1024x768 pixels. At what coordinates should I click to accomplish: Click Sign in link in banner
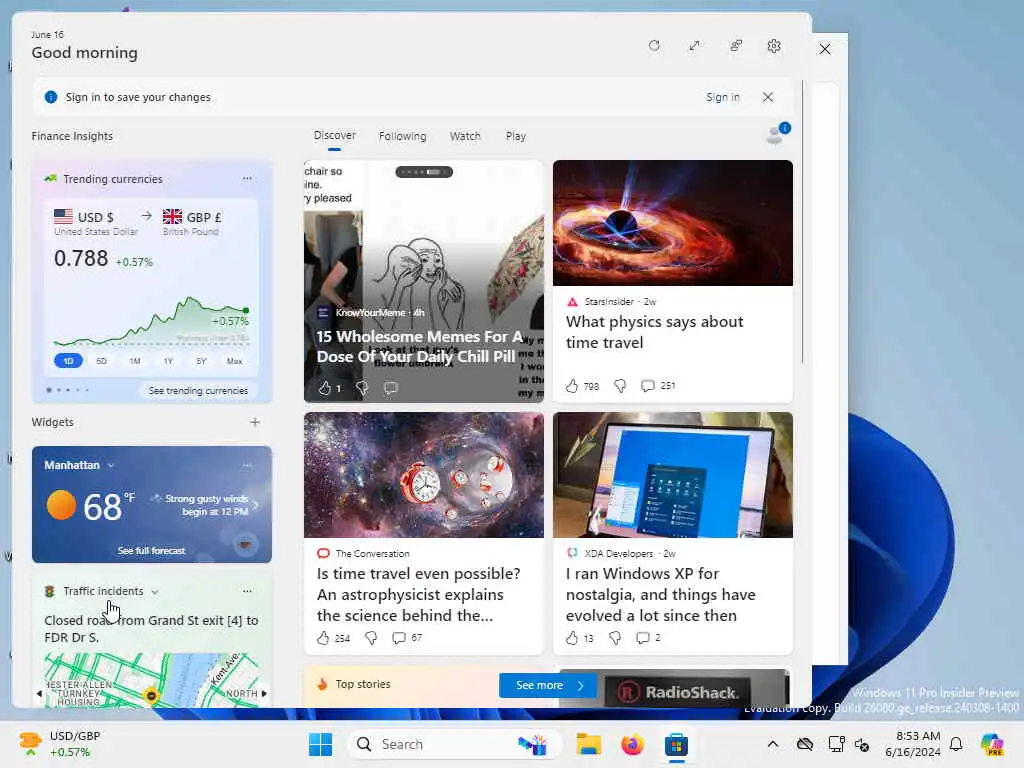723,97
